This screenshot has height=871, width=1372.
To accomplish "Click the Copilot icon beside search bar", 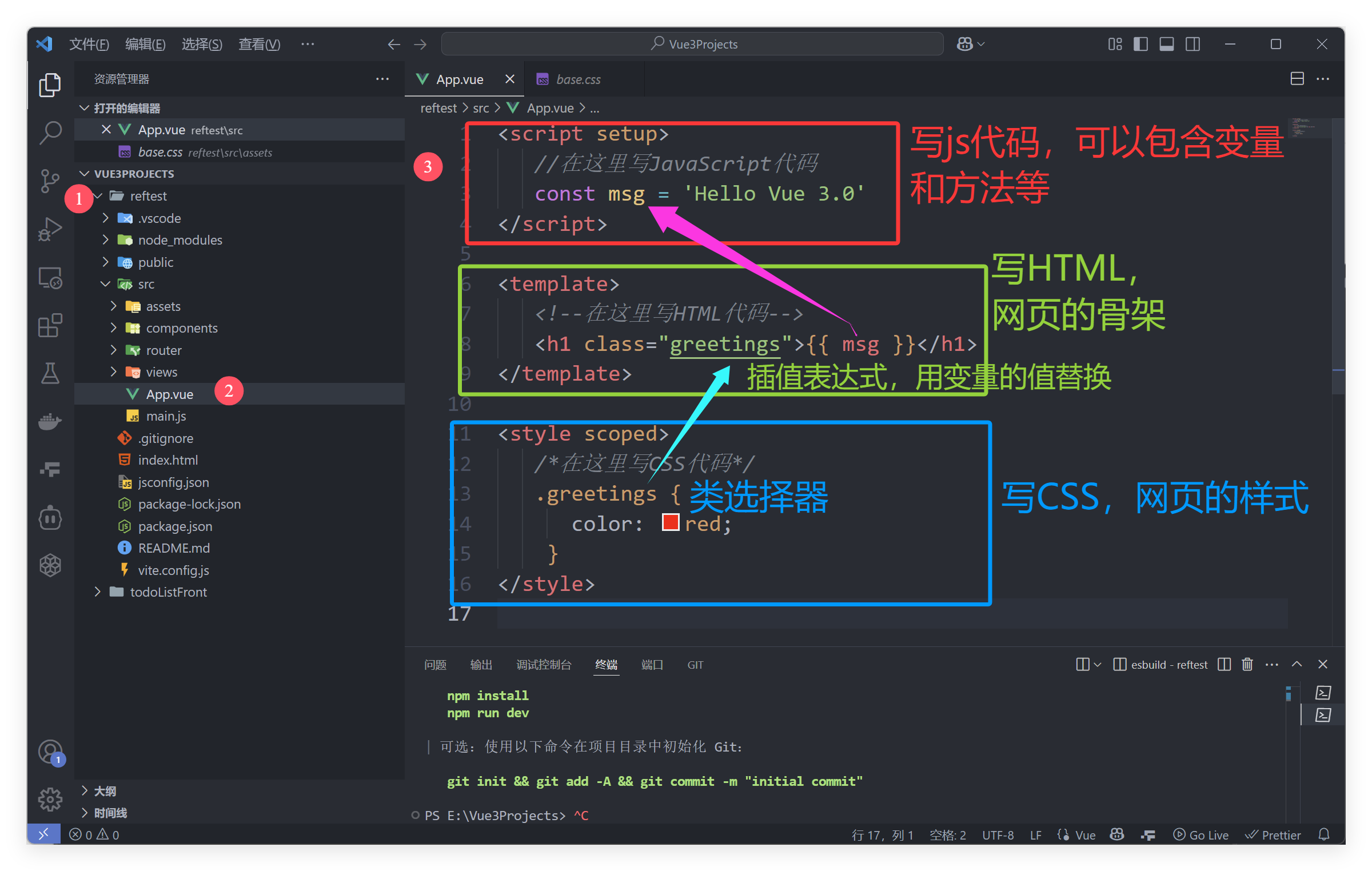I will tap(965, 44).
